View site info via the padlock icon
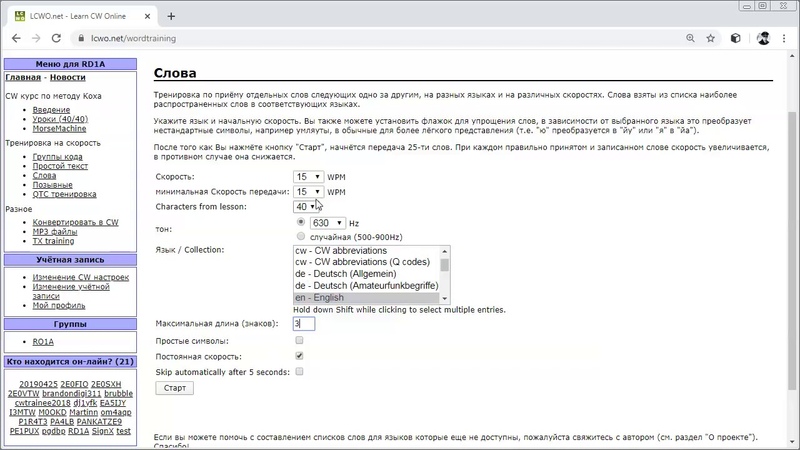This screenshot has width=800, height=450. point(81,38)
